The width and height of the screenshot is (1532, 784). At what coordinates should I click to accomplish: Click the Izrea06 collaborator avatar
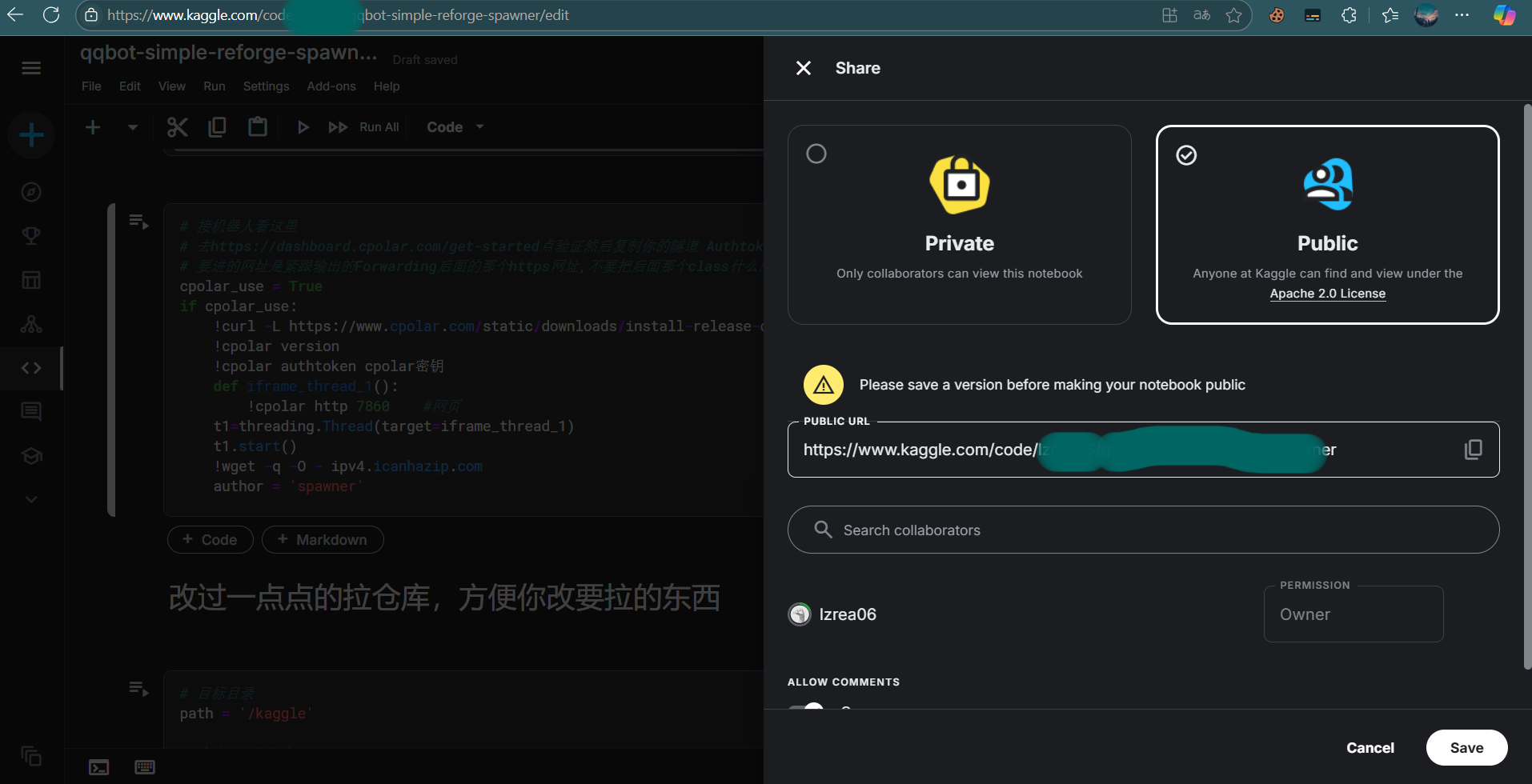[800, 614]
